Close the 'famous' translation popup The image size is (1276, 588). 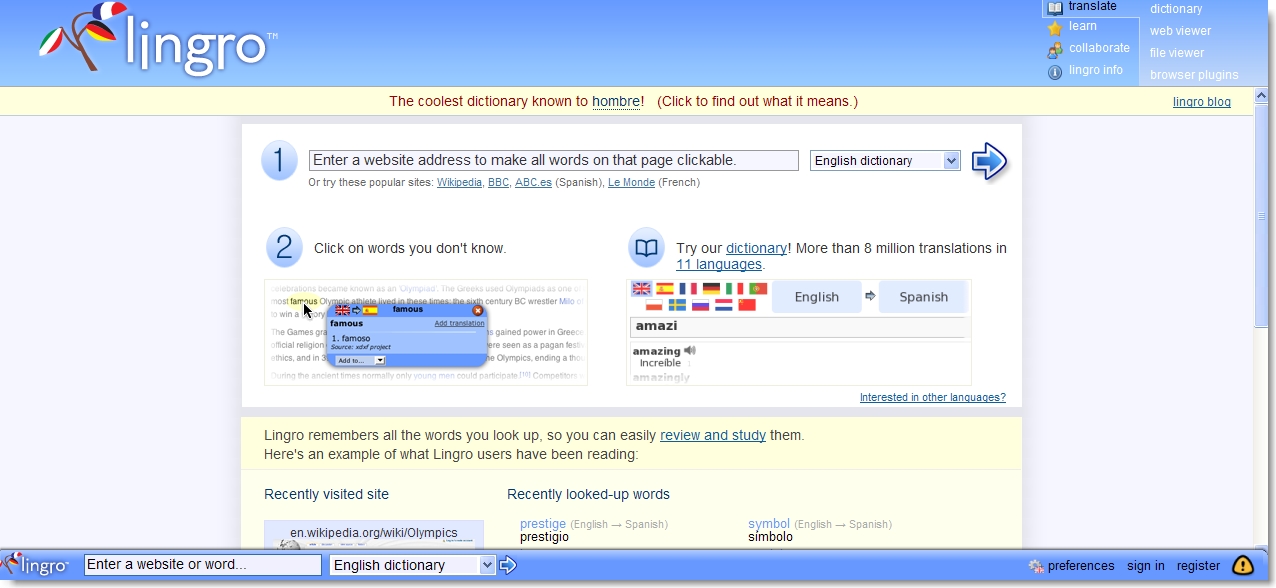point(478,310)
